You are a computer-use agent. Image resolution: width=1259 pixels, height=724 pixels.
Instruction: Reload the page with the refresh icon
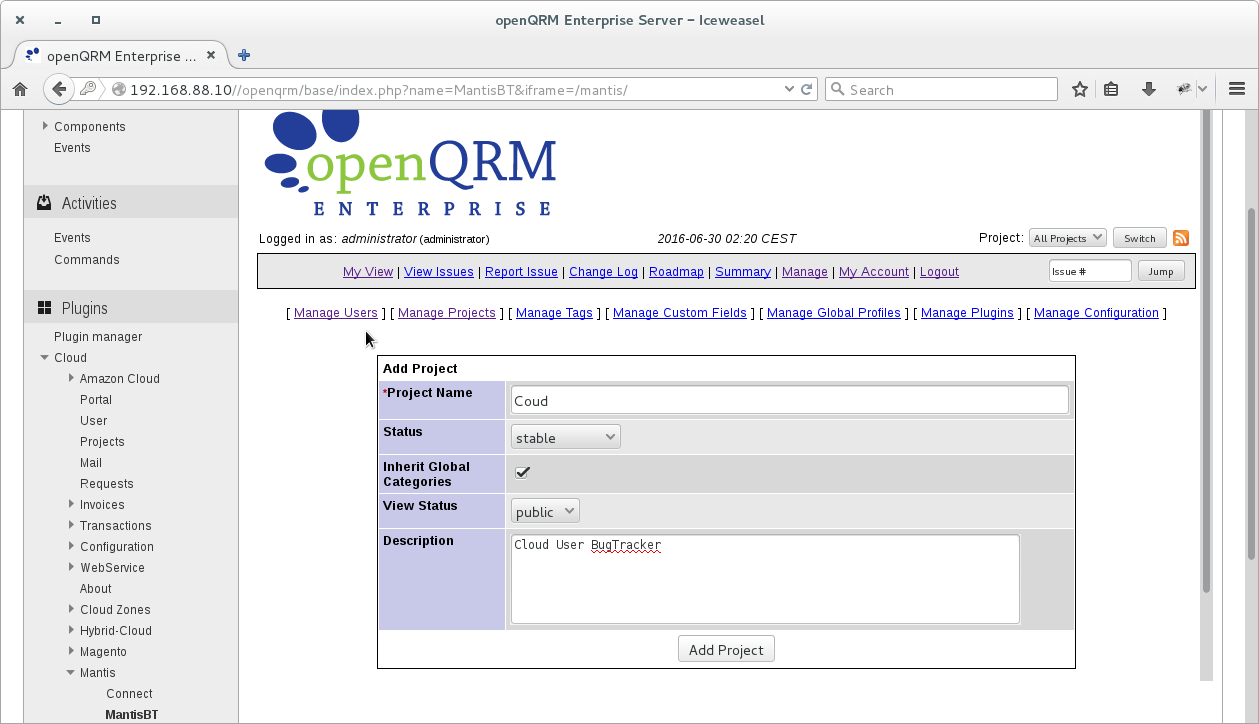pyautogui.click(x=807, y=89)
